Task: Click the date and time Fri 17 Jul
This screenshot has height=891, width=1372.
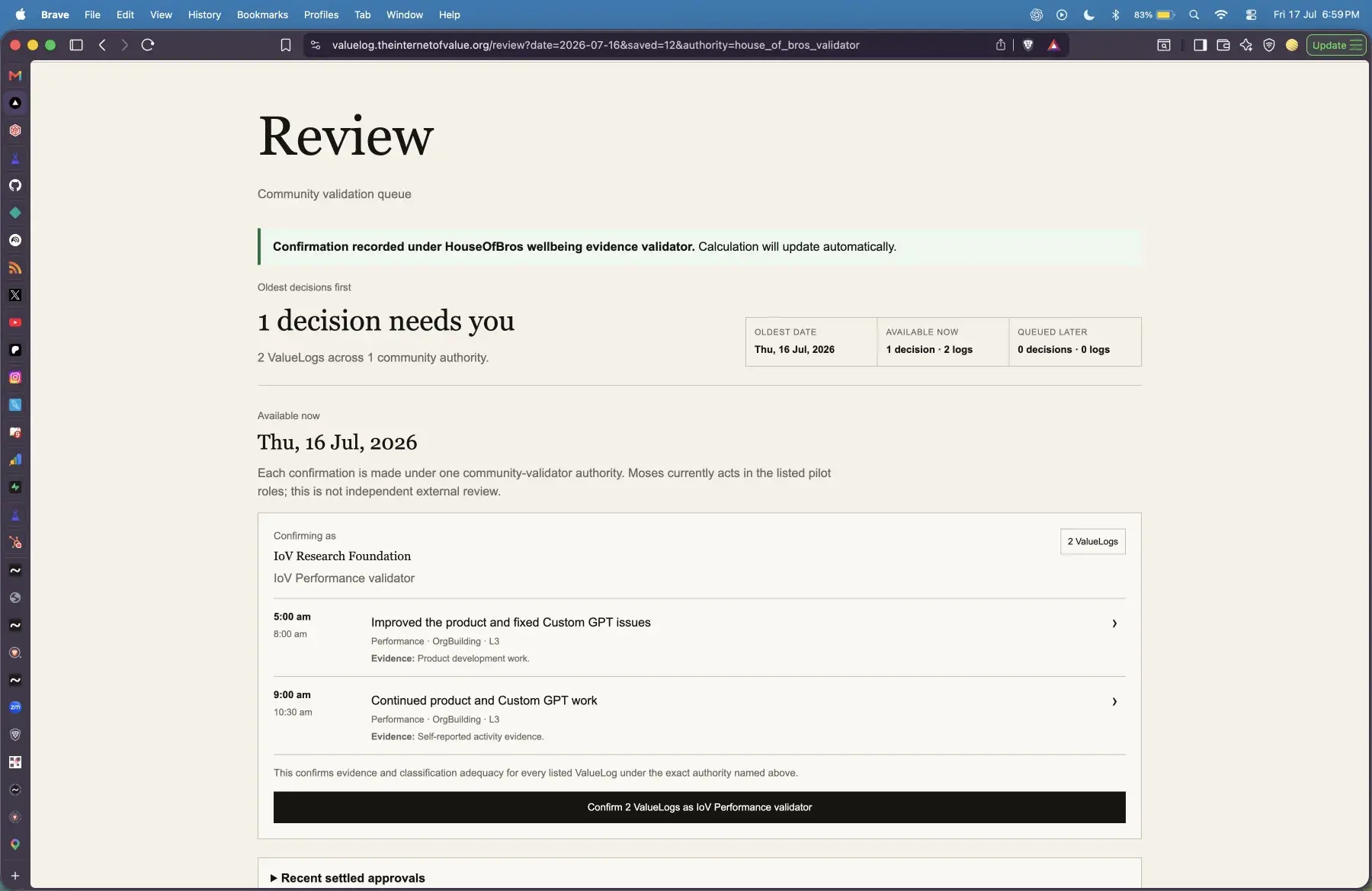Action: click(1316, 14)
